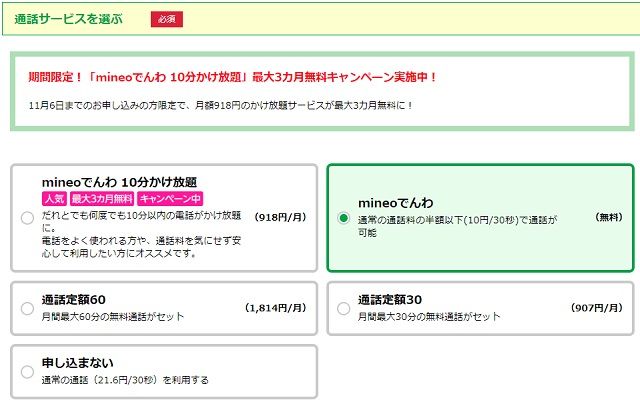Click the 申し込まない title text

(x=78, y=363)
